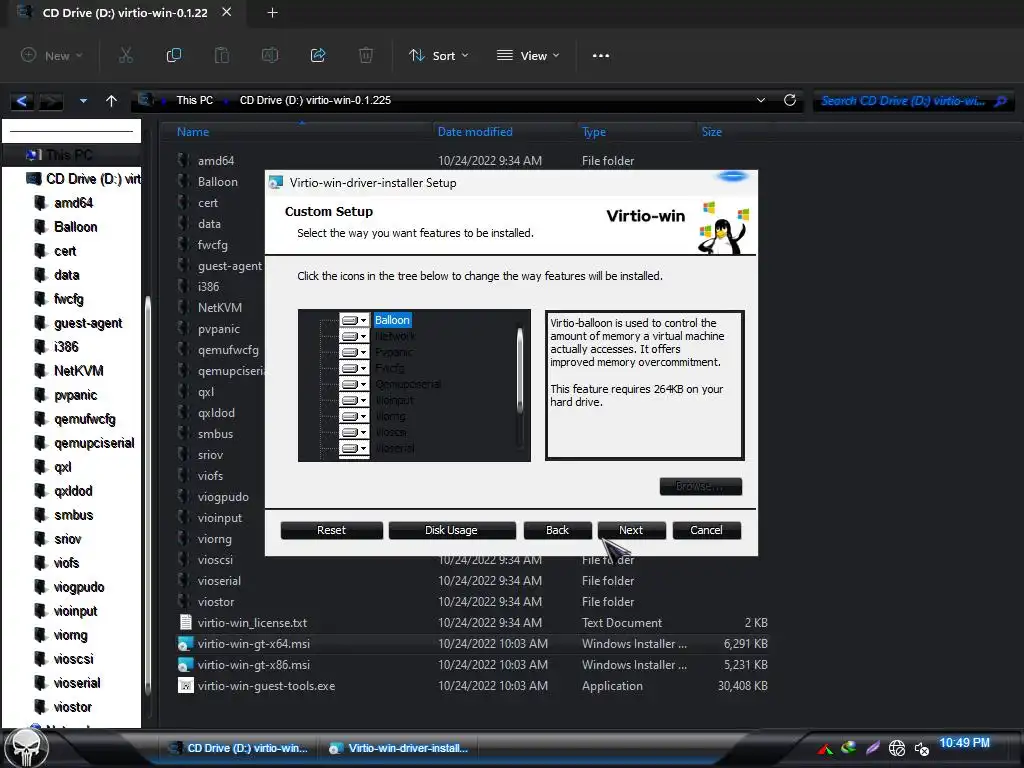Cancel the Virtio-win driver Setup
Viewport: 1024px width, 768px height.
(x=707, y=530)
